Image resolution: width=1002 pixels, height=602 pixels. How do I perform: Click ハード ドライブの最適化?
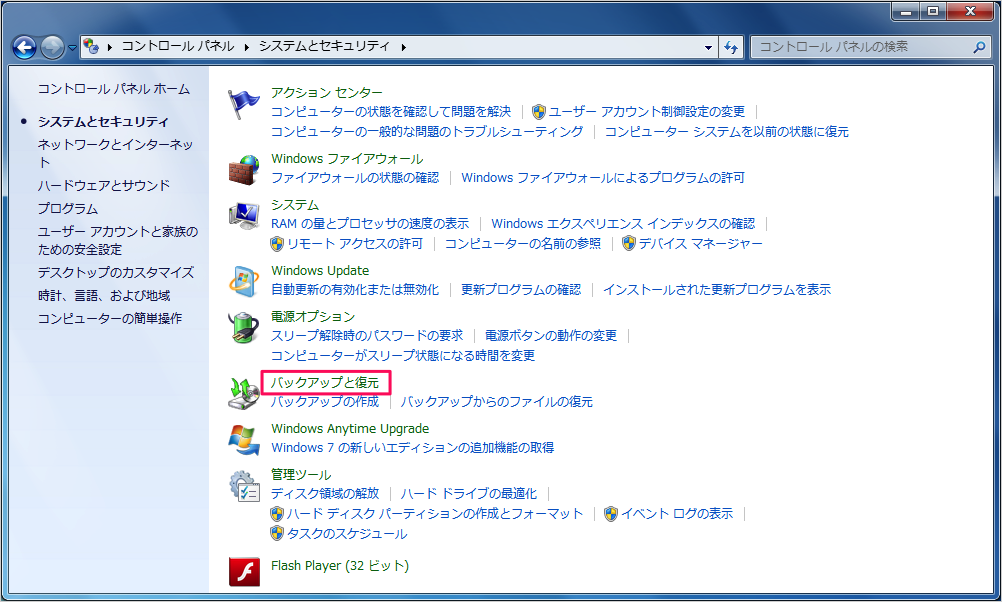(468, 494)
